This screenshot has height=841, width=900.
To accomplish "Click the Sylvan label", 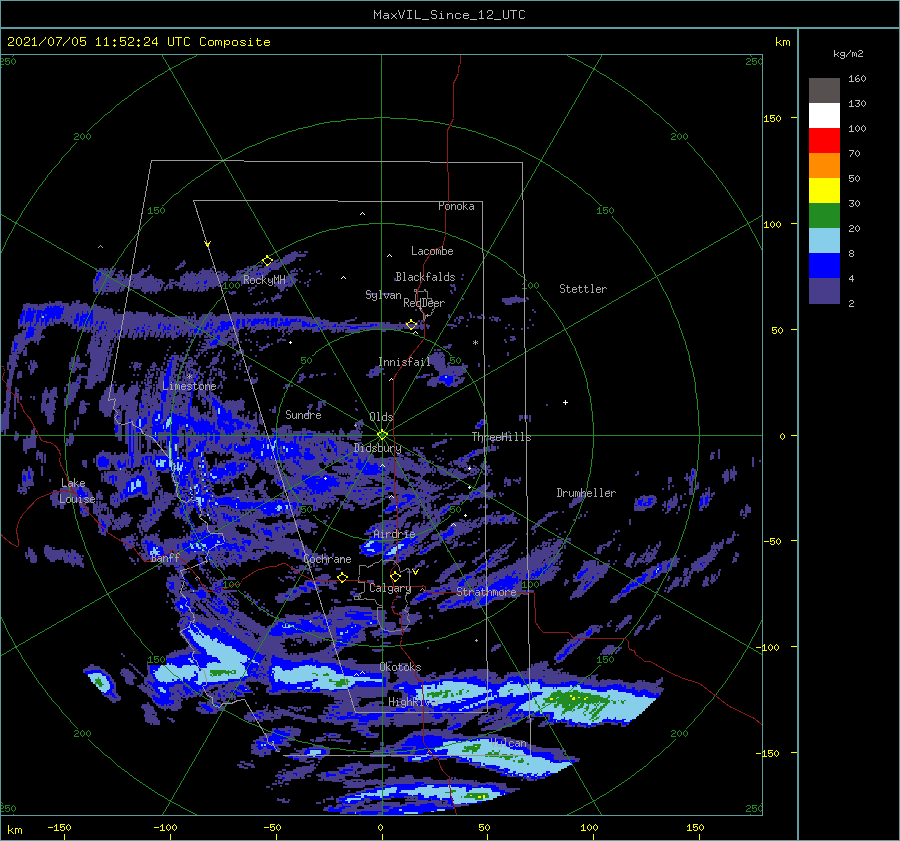I will point(383,295).
